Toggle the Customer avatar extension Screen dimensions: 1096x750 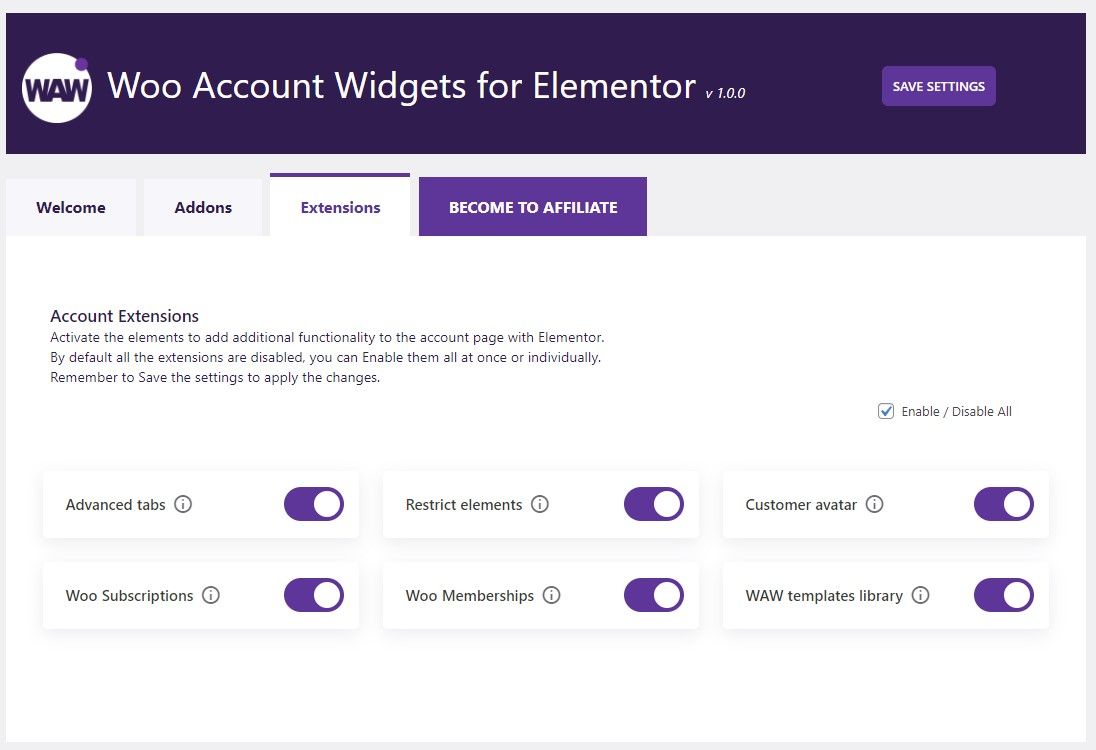[1004, 504]
